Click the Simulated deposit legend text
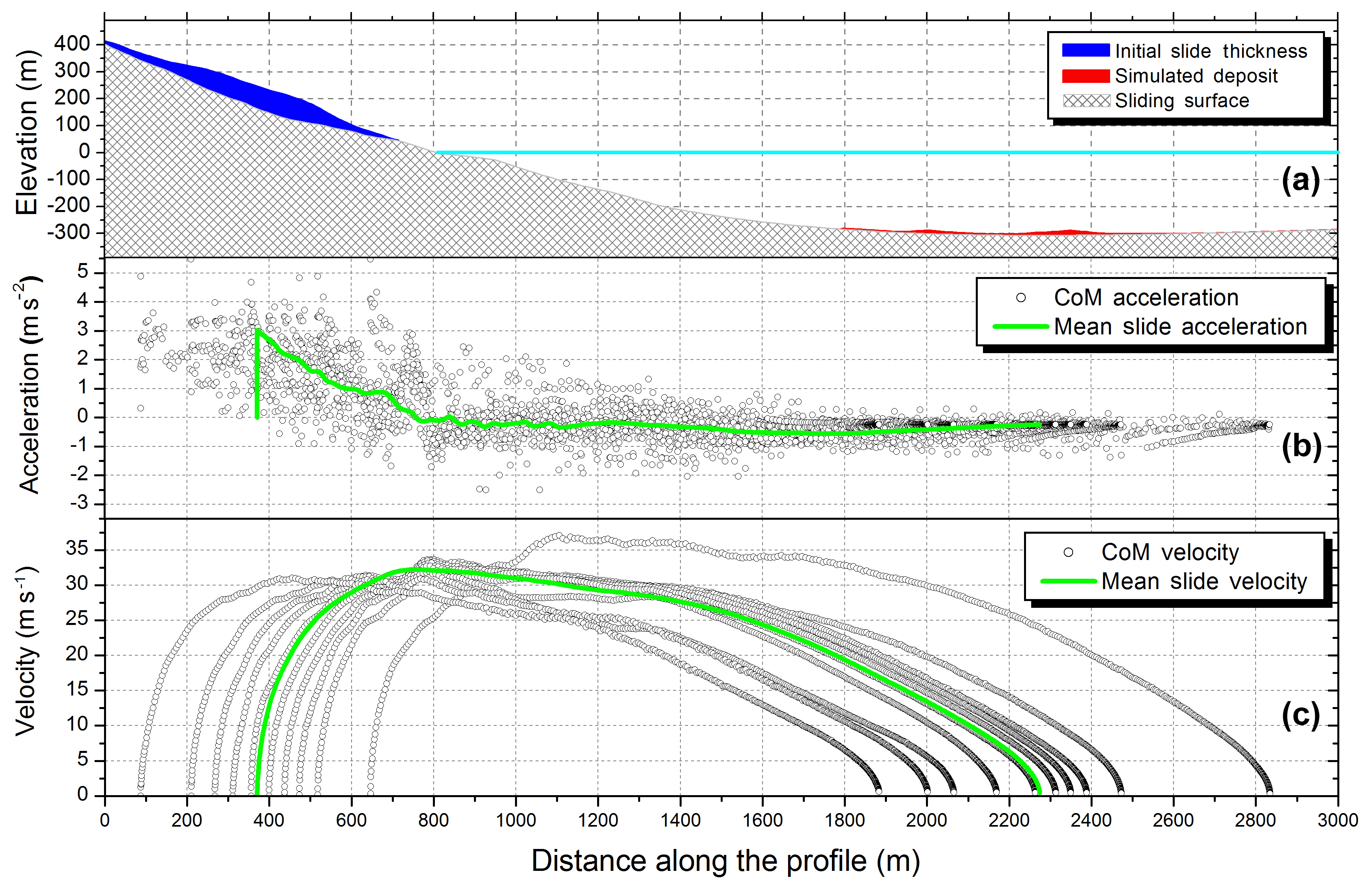This screenshot has height=890, width=1372. tap(1196, 76)
